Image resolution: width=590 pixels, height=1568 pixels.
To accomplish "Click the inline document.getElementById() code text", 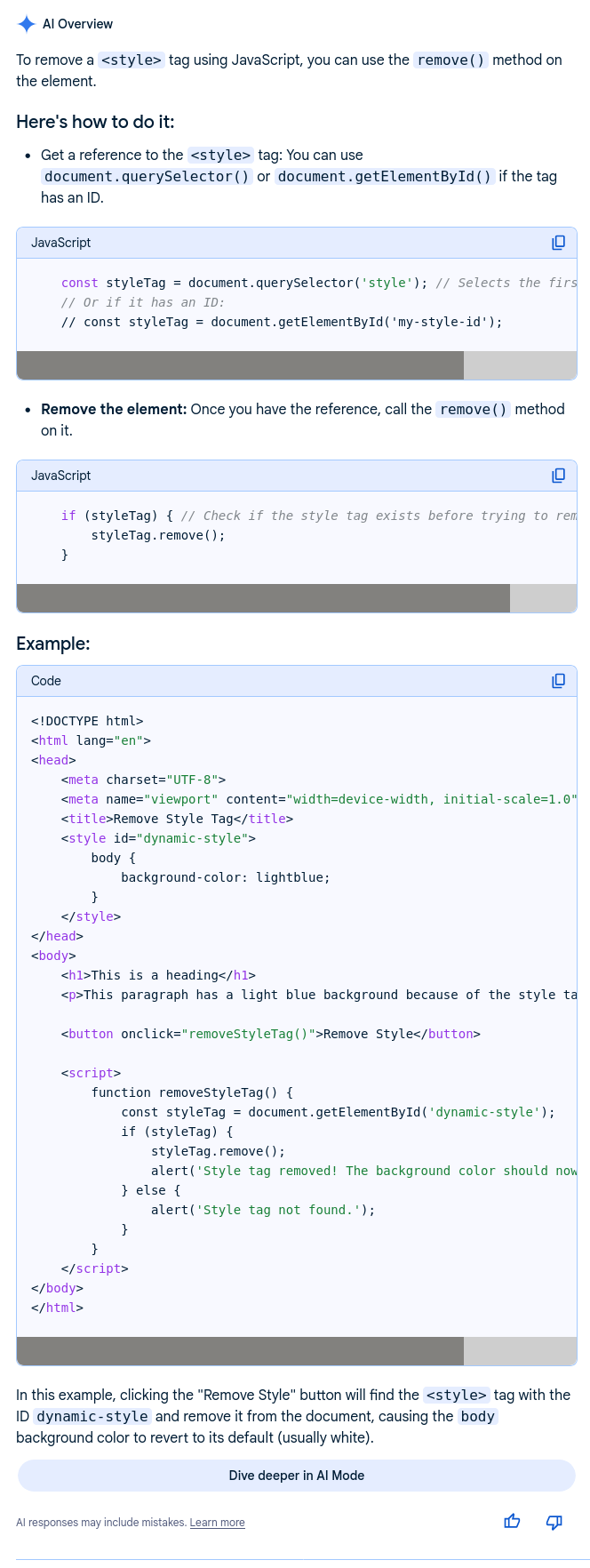I will click(x=385, y=176).
